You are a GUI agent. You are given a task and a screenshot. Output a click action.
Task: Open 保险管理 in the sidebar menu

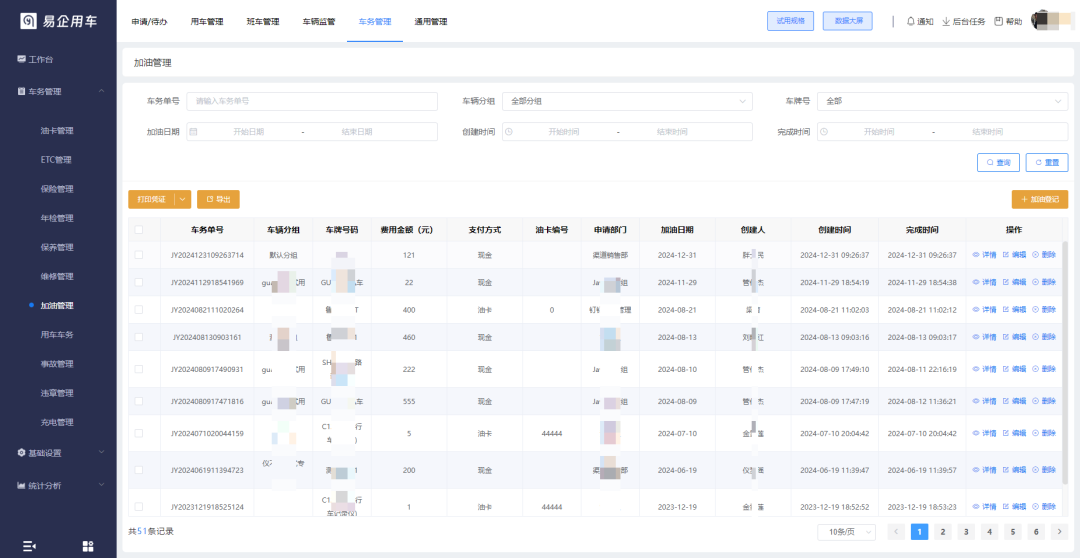coord(57,189)
